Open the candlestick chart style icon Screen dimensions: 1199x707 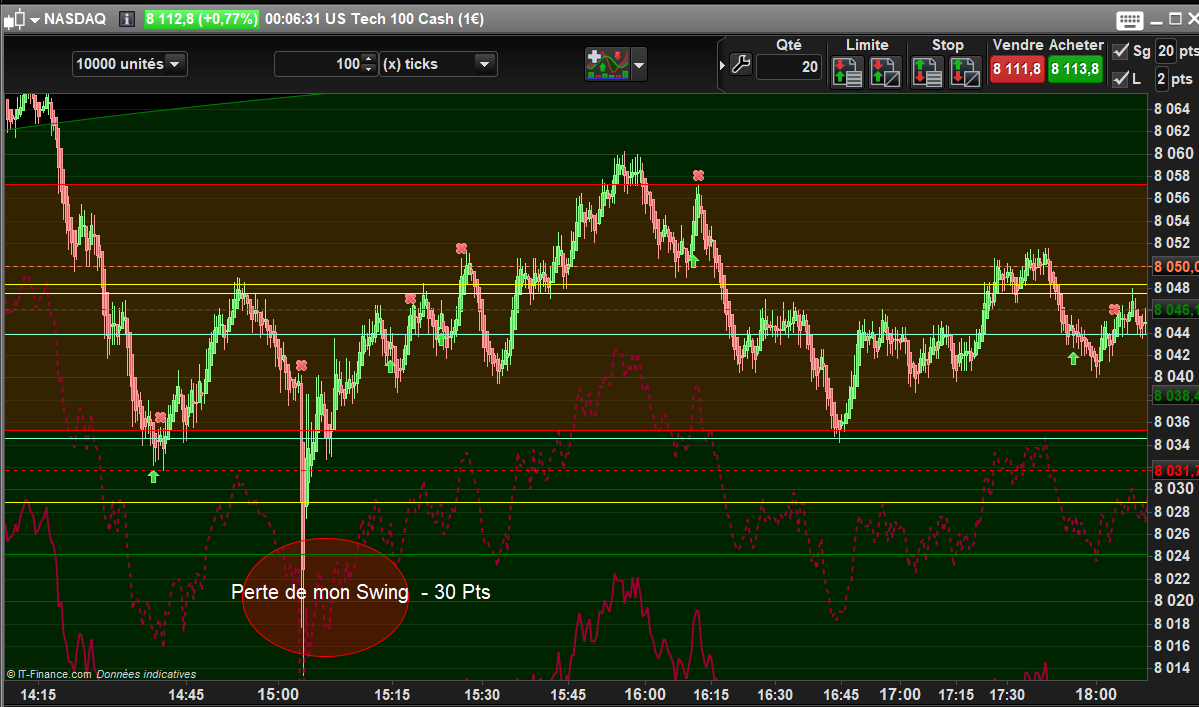click(14, 19)
